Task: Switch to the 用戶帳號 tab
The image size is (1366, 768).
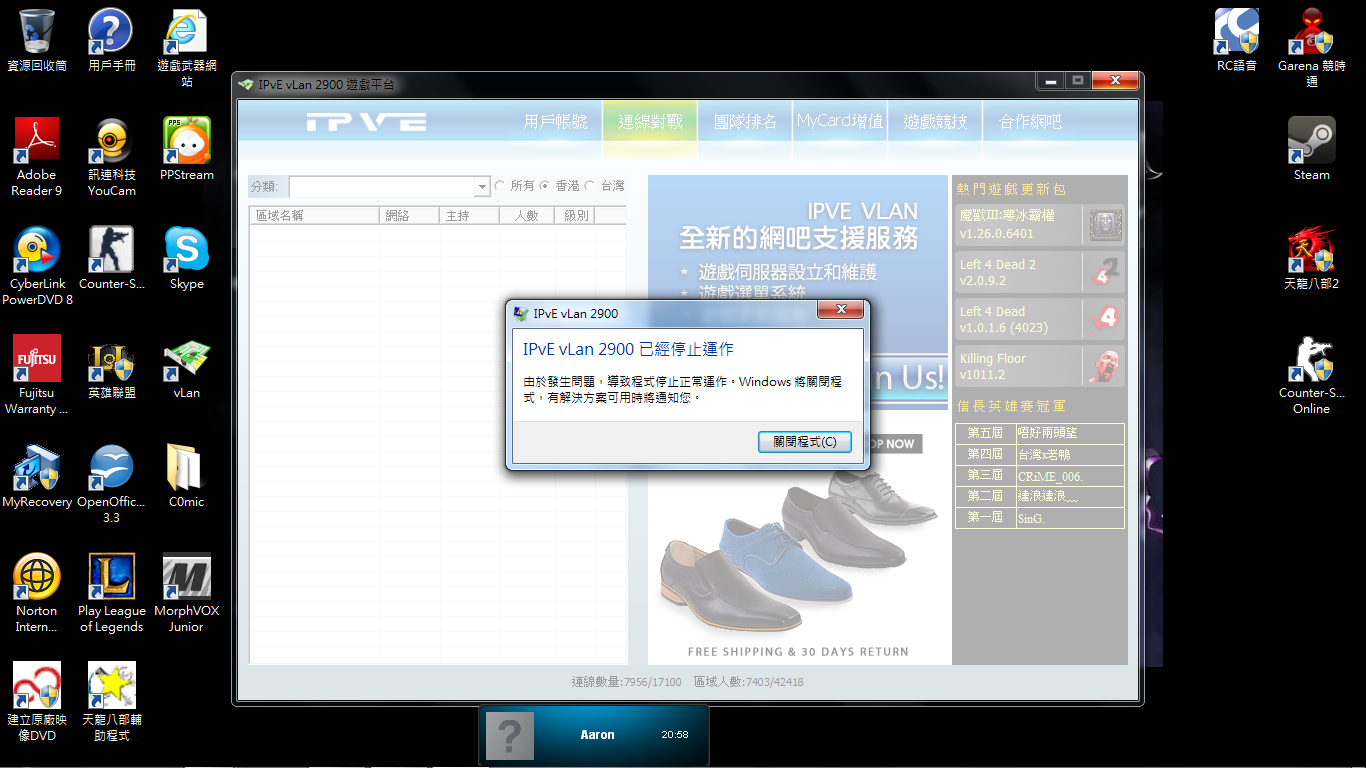Action: pos(556,122)
